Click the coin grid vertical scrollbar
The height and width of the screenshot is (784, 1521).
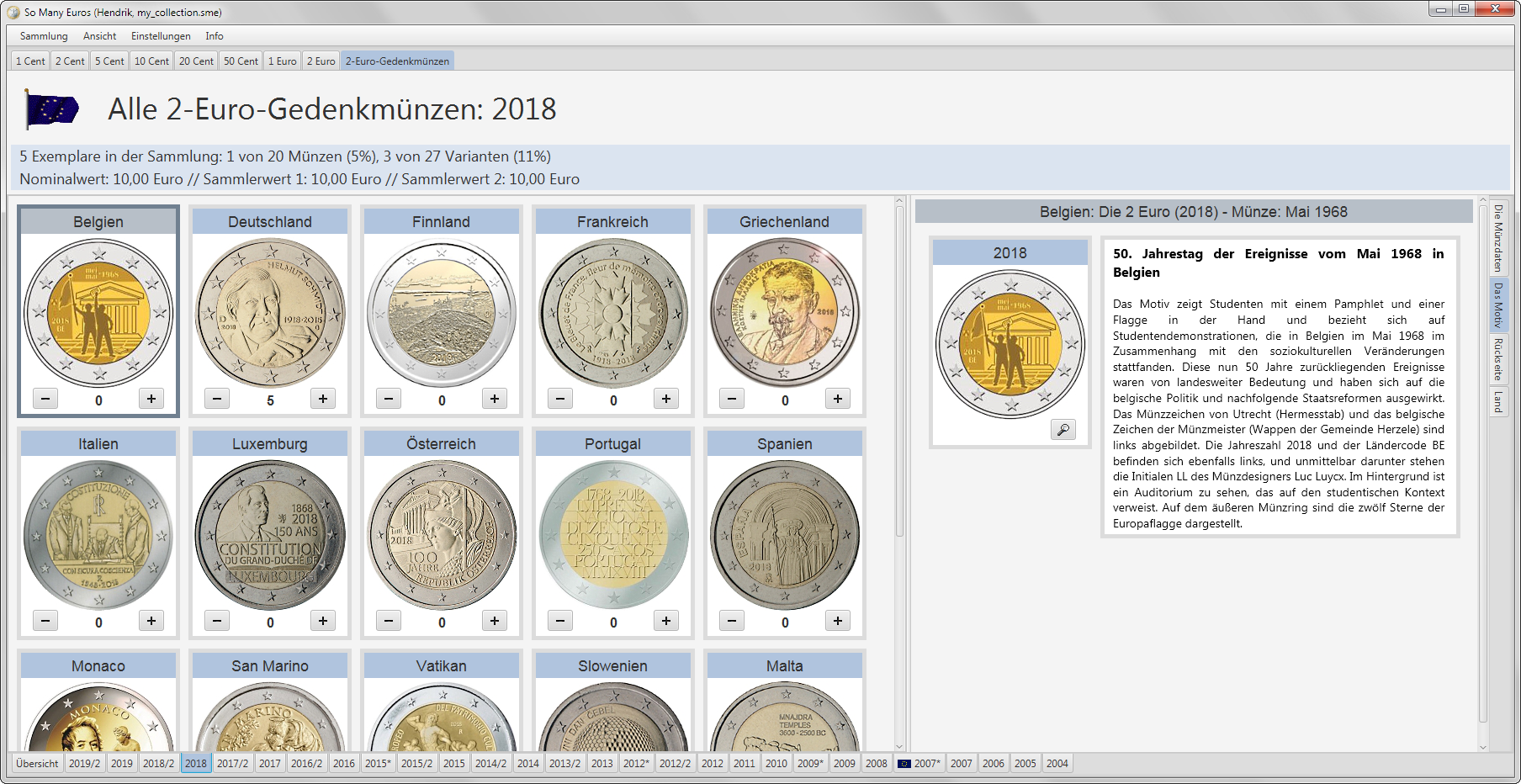[x=899, y=370]
